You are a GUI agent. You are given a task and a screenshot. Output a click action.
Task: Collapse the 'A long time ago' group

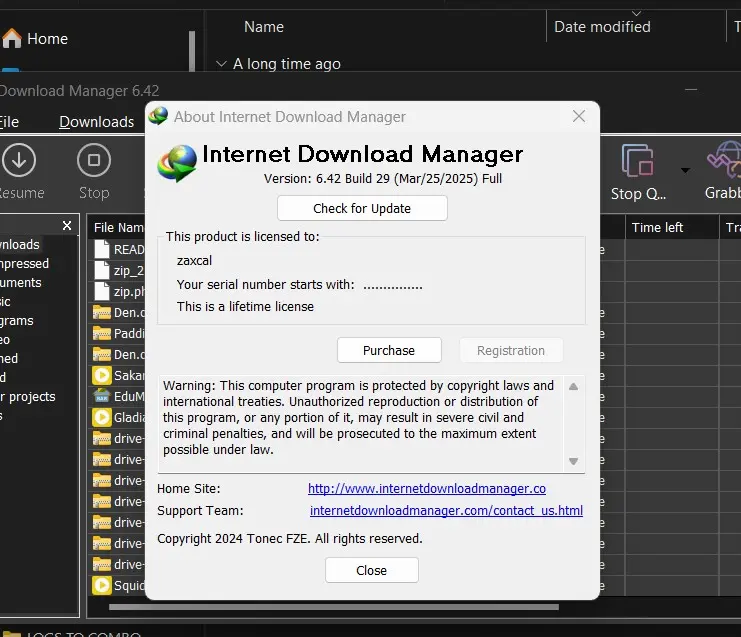[221, 63]
